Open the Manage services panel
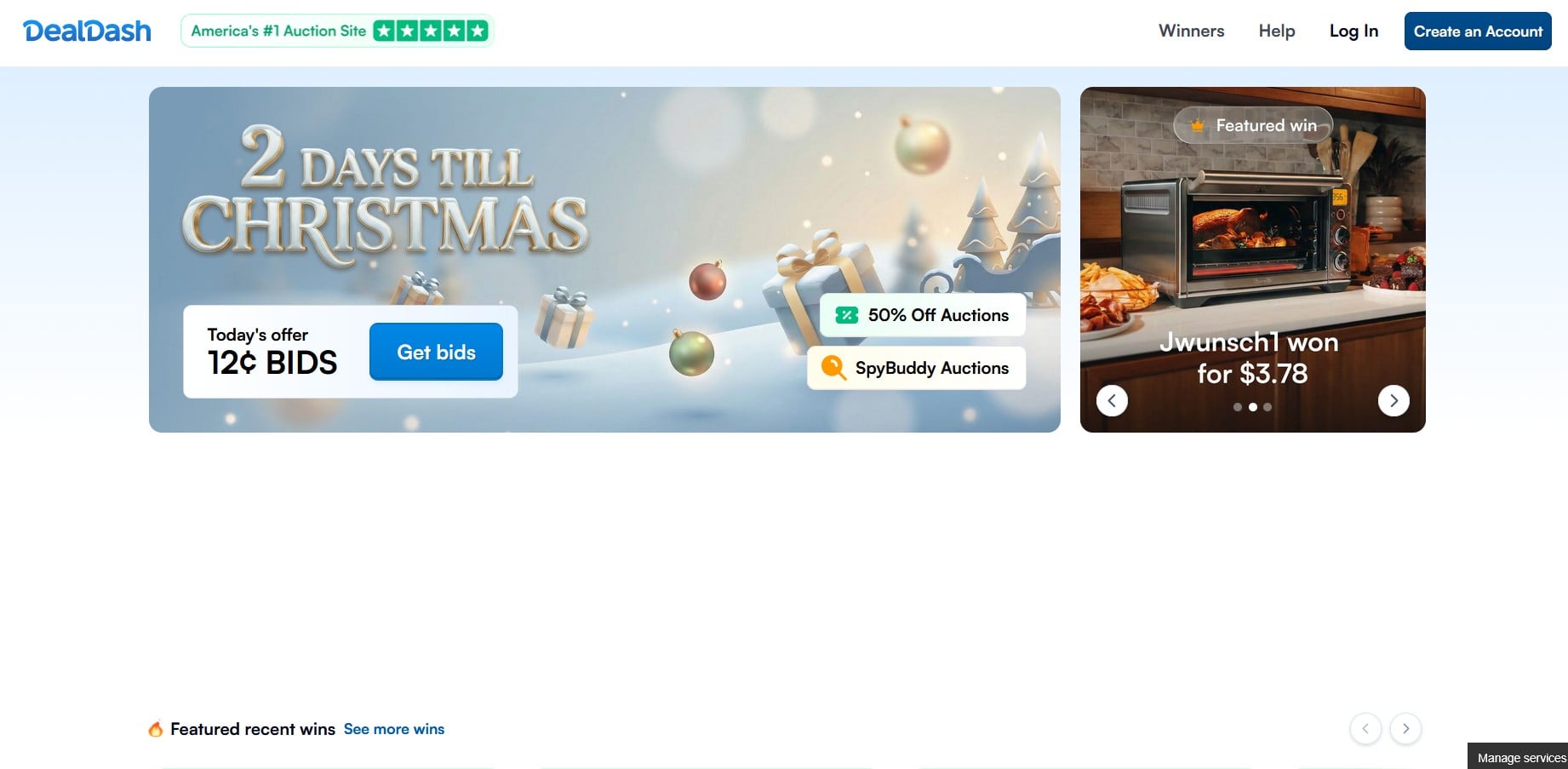This screenshot has width=1568, height=769. [1520, 757]
